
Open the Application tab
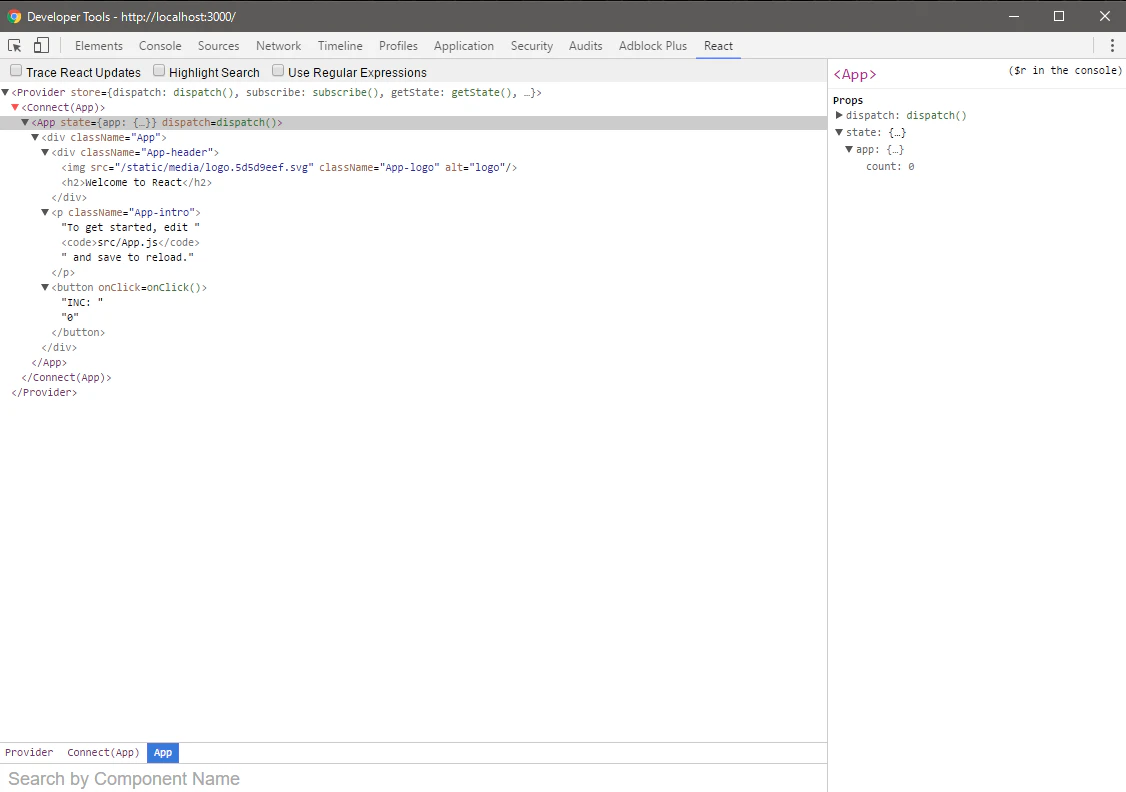click(464, 46)
